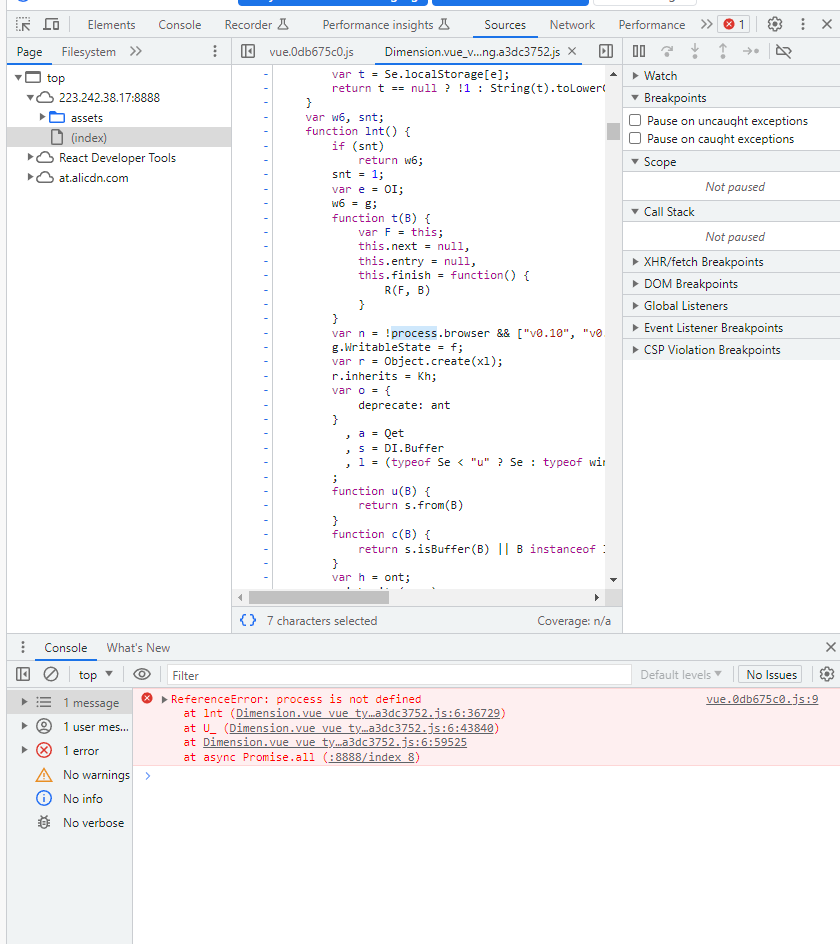Switch to the Elements tab
Viewport: 840px width, 944px height.
111,25
